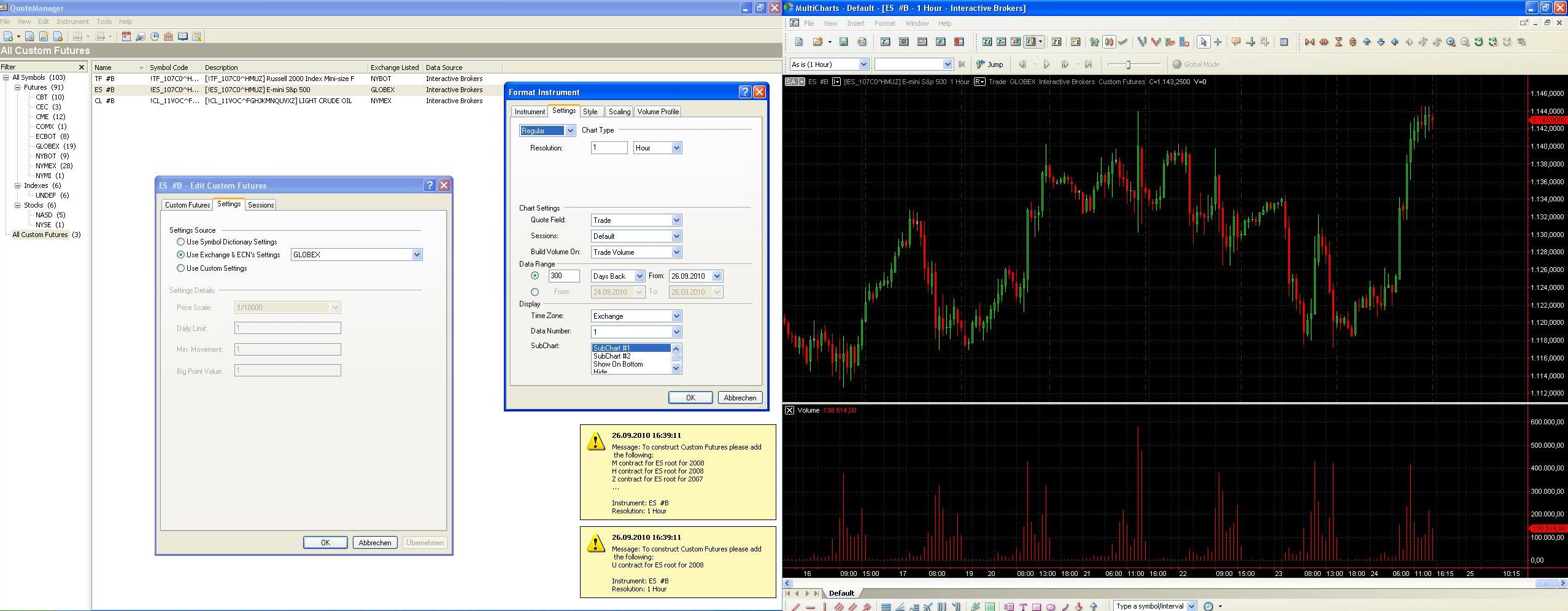The image size is (1568, 611).
Task: Select Use Exchange & ECN's Settings radio button
Action: [x=180, y=255]
